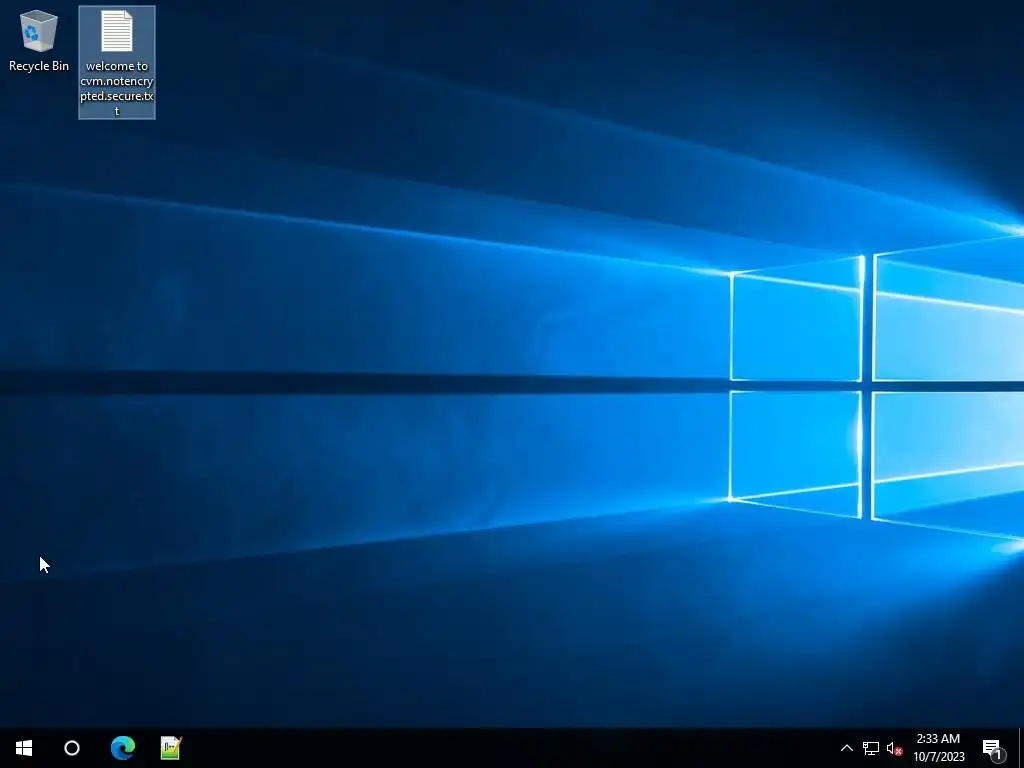The image size is (1024, 768).
Task: Click the muted volume speaker icon
Action: (x=894, y=748)
